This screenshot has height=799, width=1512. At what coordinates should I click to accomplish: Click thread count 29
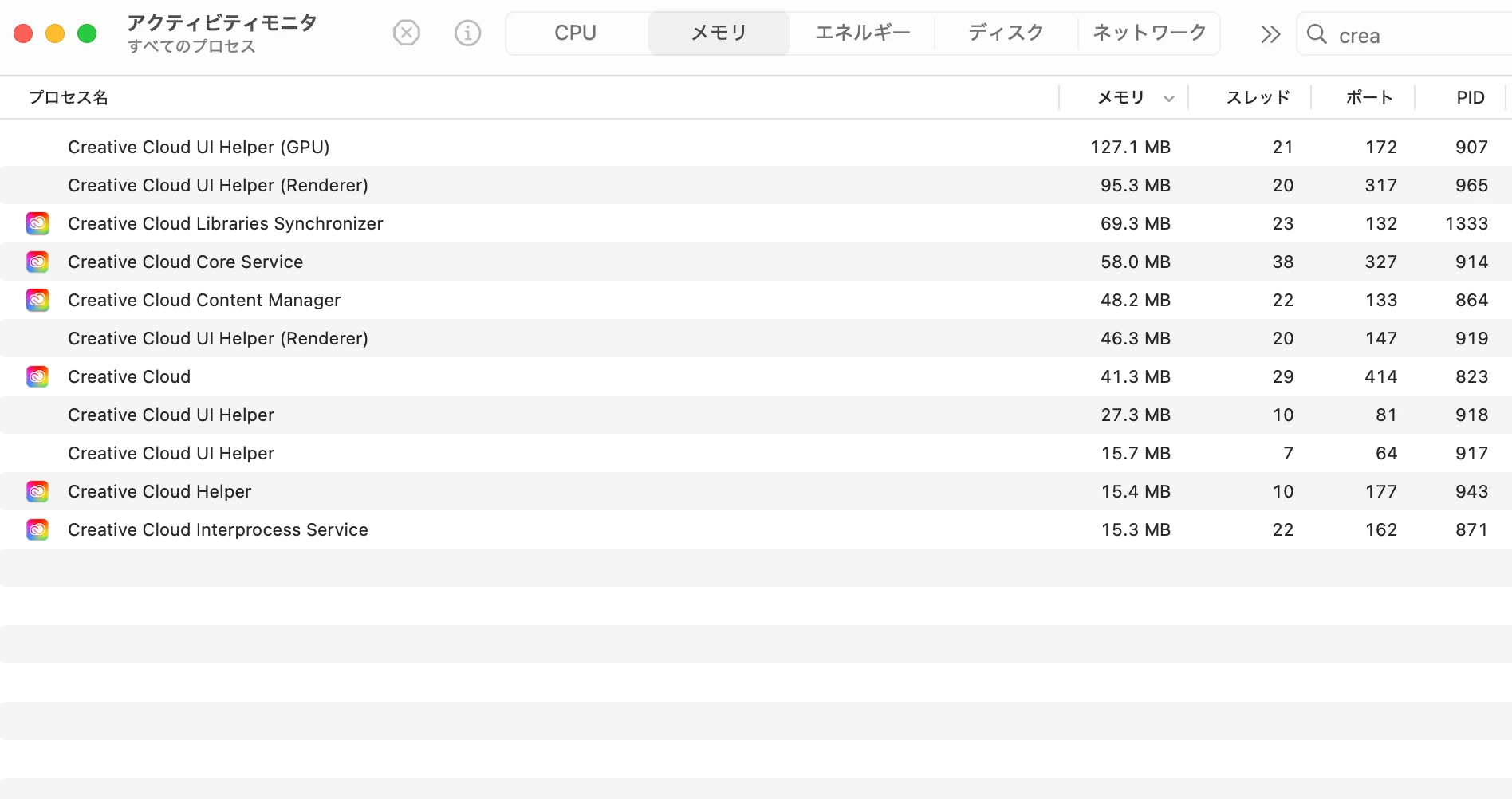(1282, 376)
